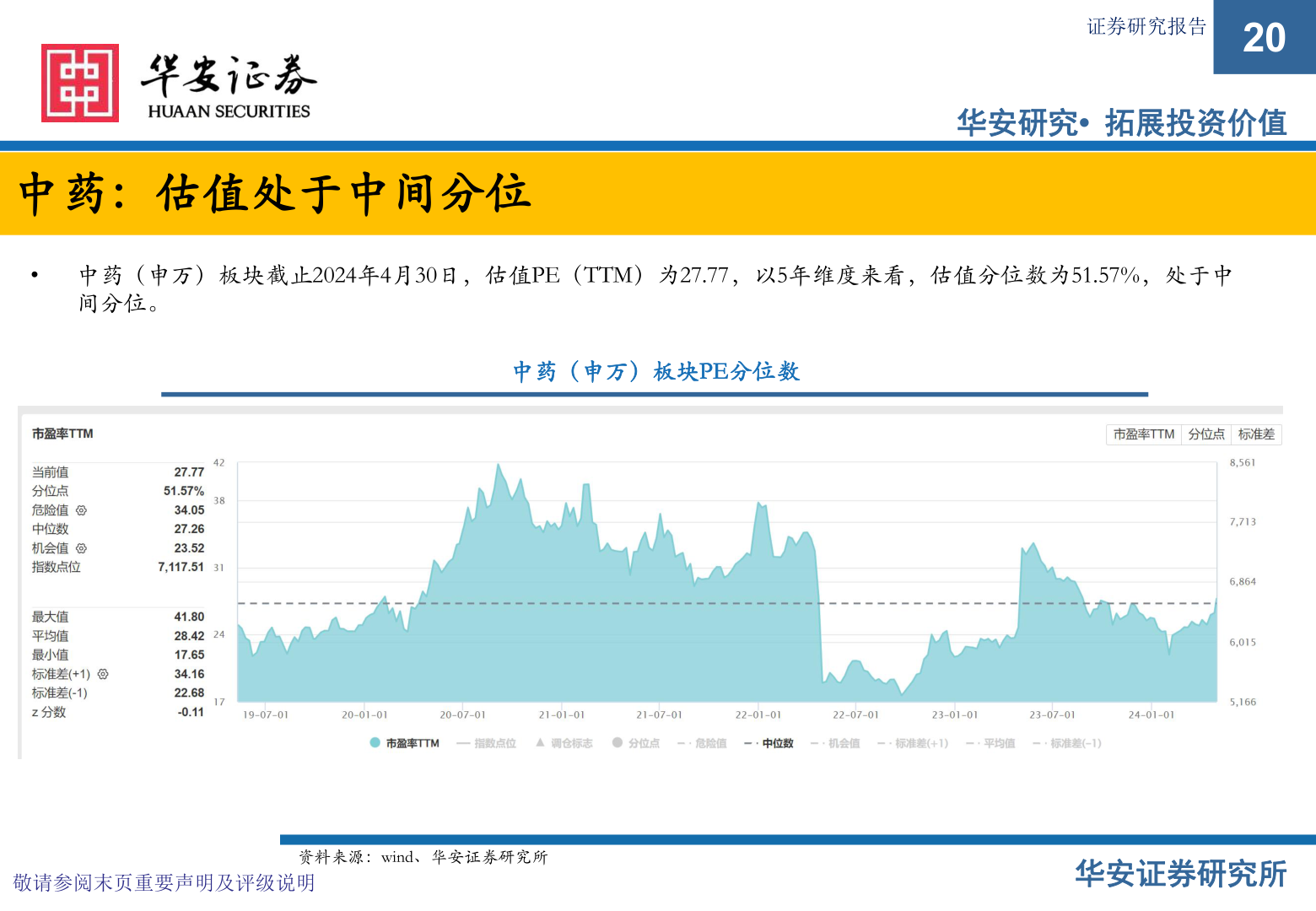Open the 危险值 settings gear icon
The height and width of the screenshot is (911, 1316).
click(83, 509)
